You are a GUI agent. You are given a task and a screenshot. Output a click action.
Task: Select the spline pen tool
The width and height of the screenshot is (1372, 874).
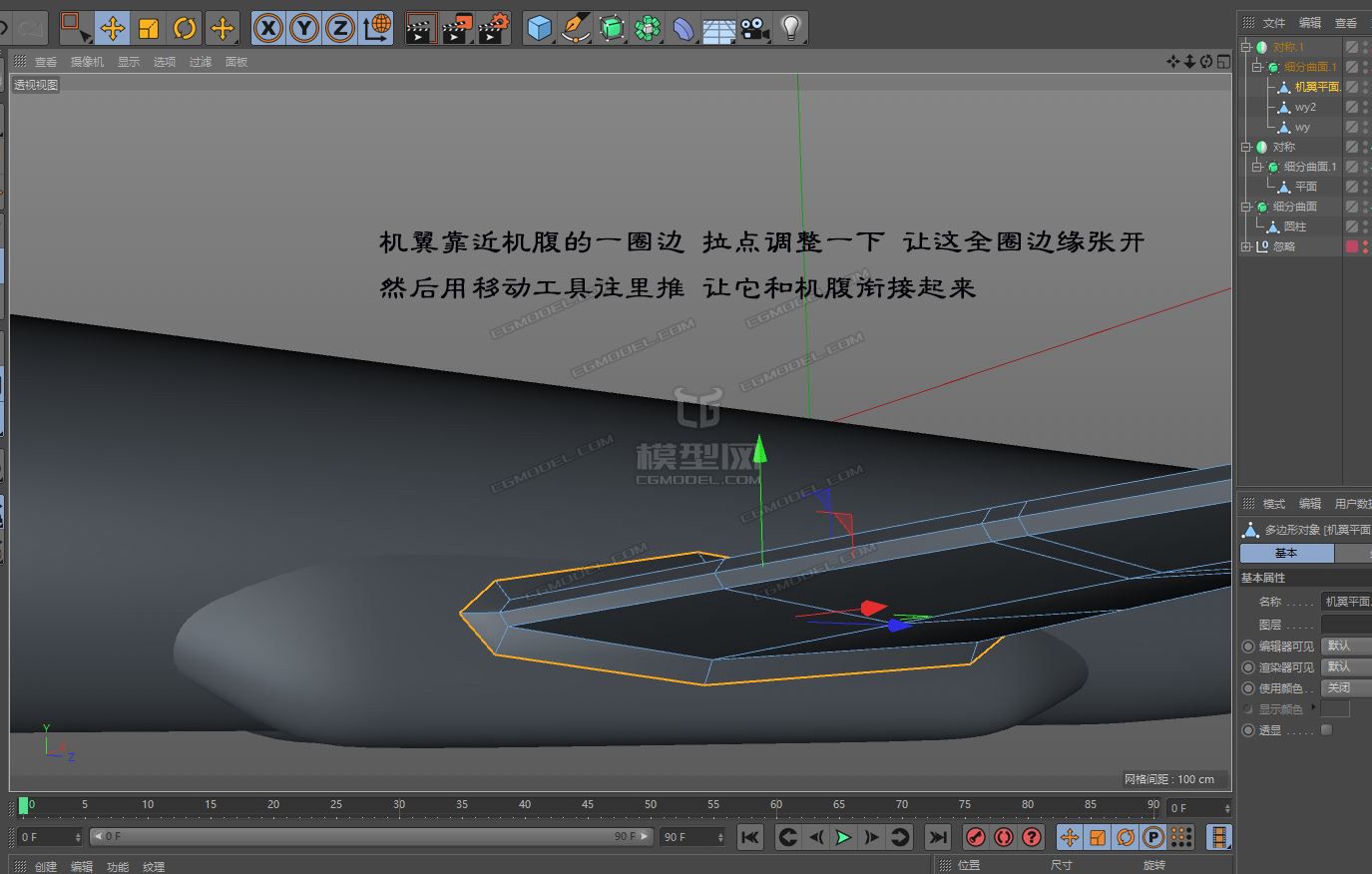[x=576, y=28]
